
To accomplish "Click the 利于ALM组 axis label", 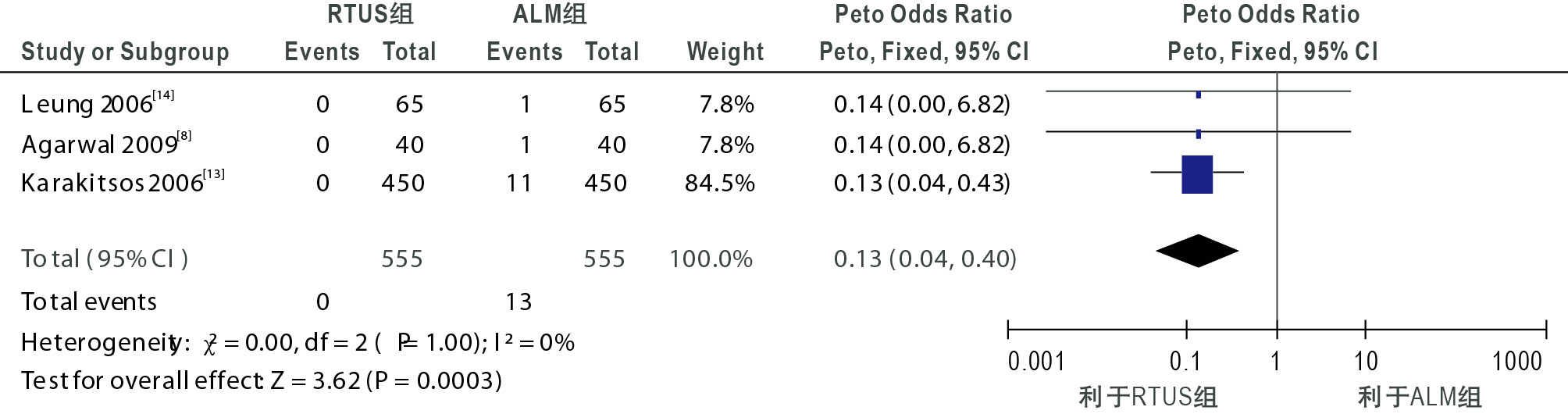I will [1420, 397].
